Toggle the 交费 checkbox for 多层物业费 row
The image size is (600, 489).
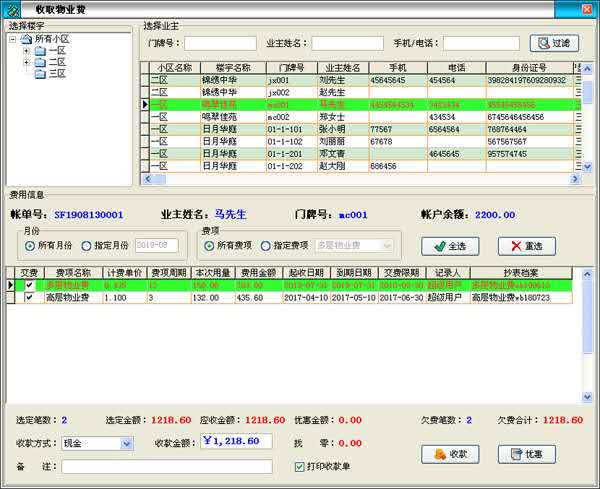coord(29,285)
